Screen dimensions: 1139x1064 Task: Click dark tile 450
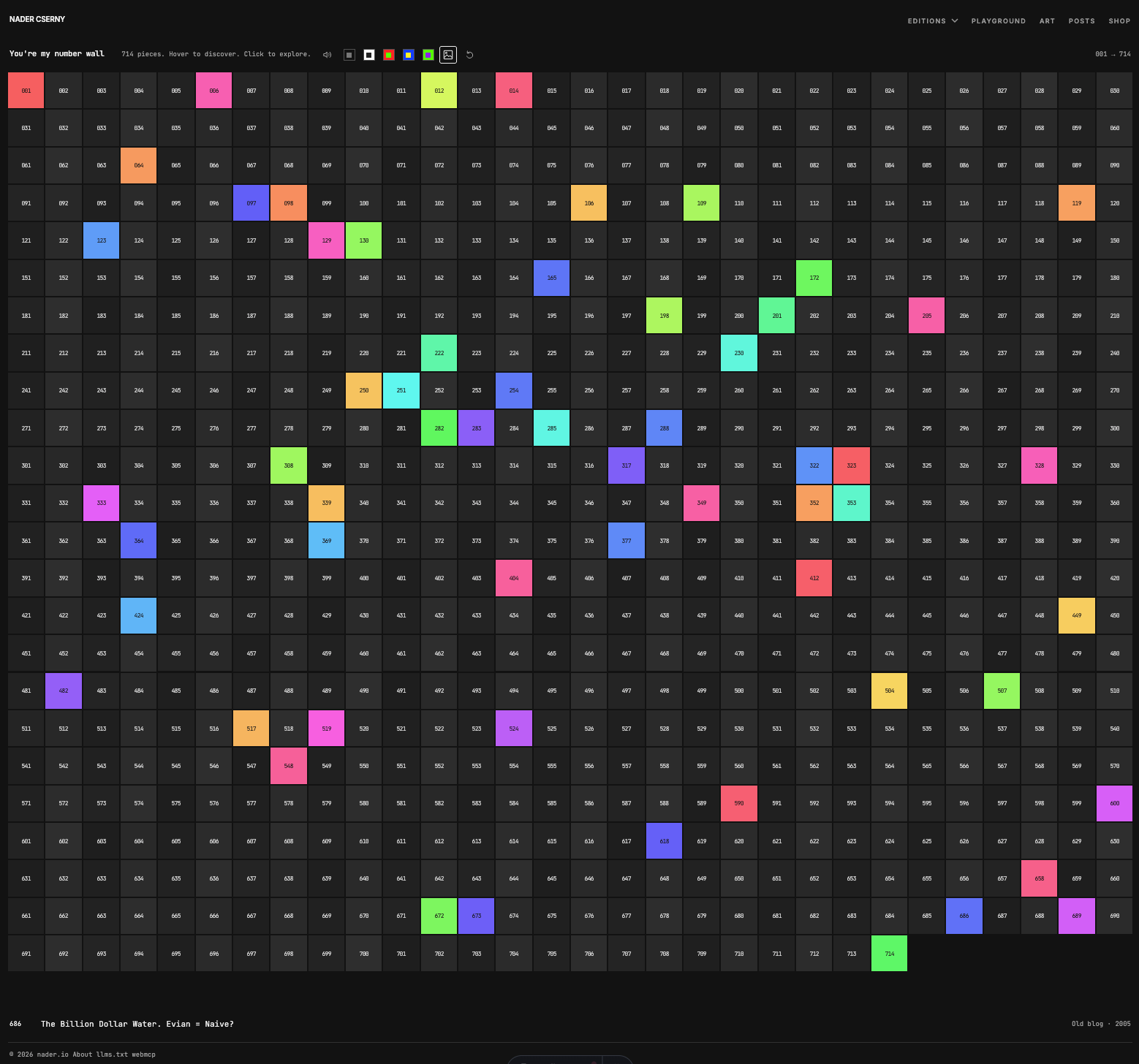tap(1115, 615)
